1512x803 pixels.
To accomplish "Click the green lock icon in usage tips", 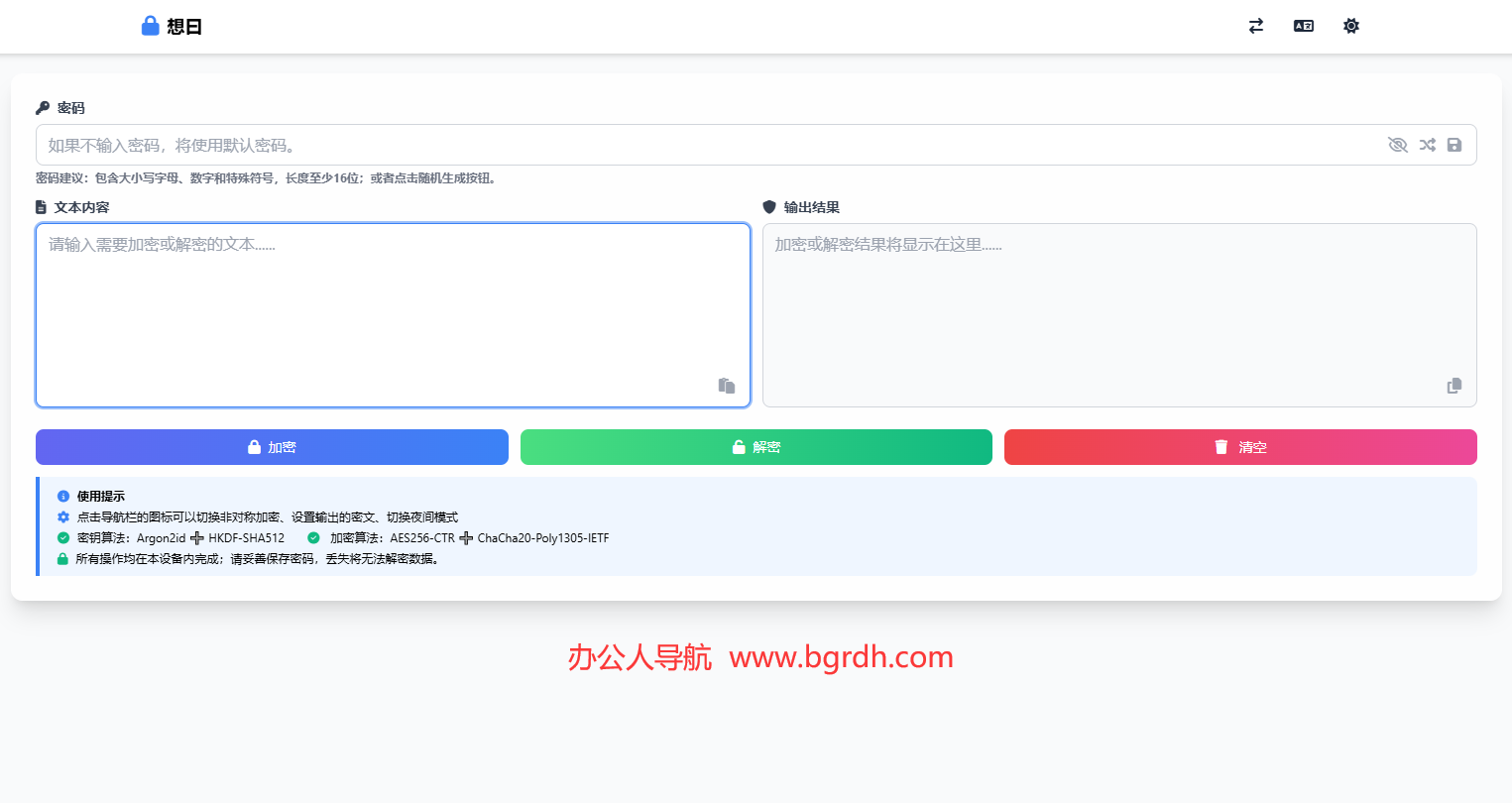I will (x=63, y=559).
